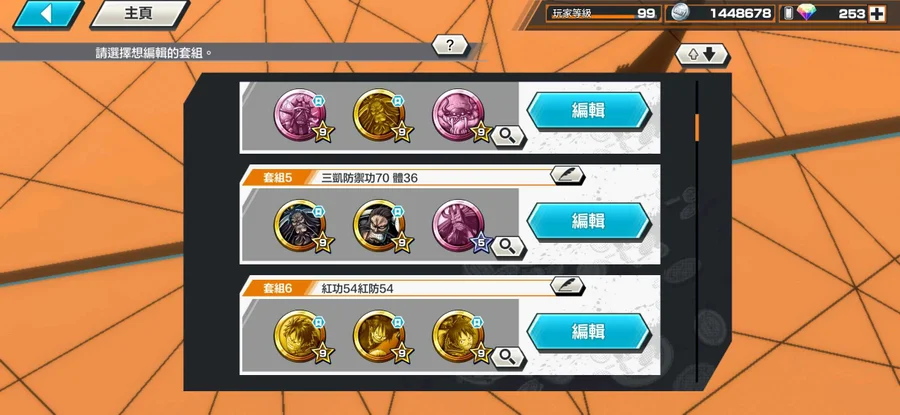
Task: Toggle sort order with the up-down arrows button
Action: point(701,55)
